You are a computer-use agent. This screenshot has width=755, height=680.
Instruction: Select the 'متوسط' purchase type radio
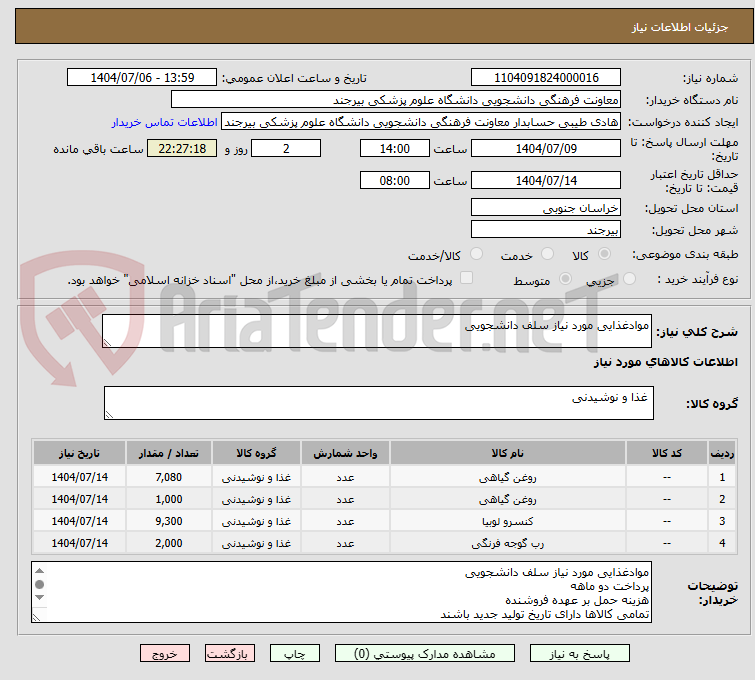click(565, 280)
